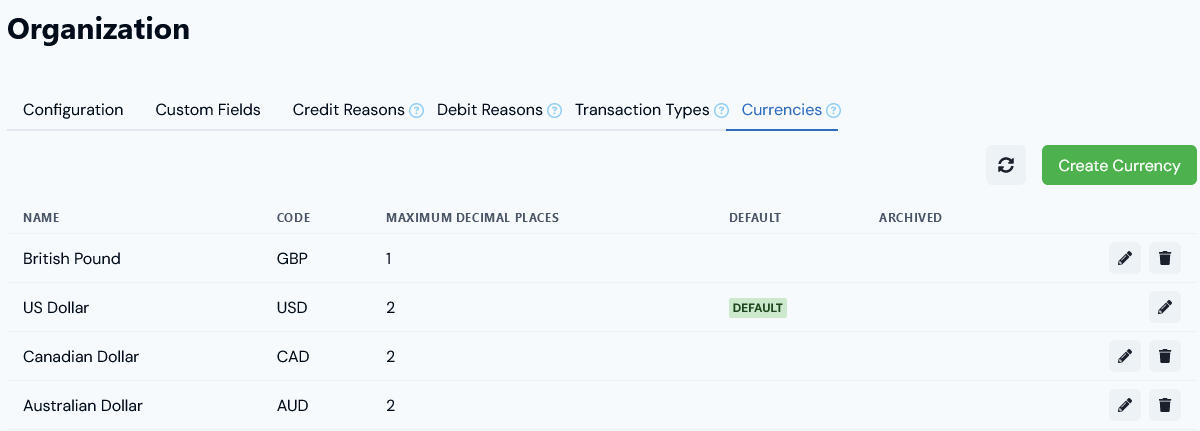This screenshot has height=431, width=1200.
Task: Edit the British Pound currency
Action: (x=1125, y=258)
